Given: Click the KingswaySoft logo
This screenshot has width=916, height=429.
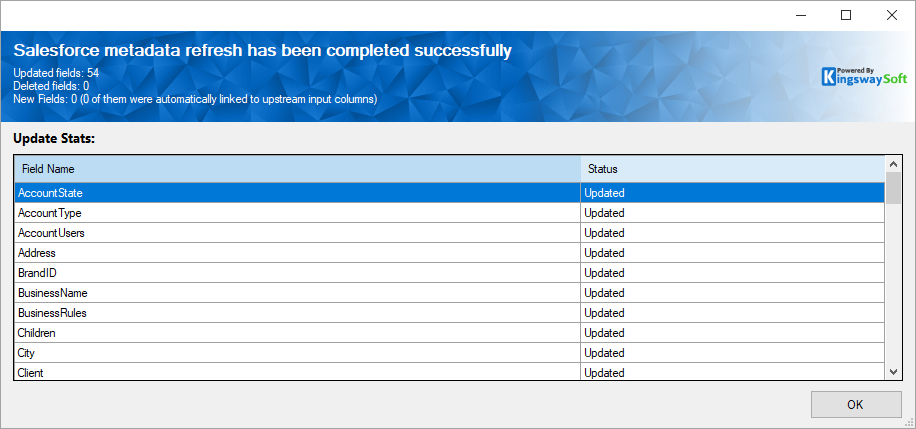Looking at the screenshot, I should pos(864,77).
